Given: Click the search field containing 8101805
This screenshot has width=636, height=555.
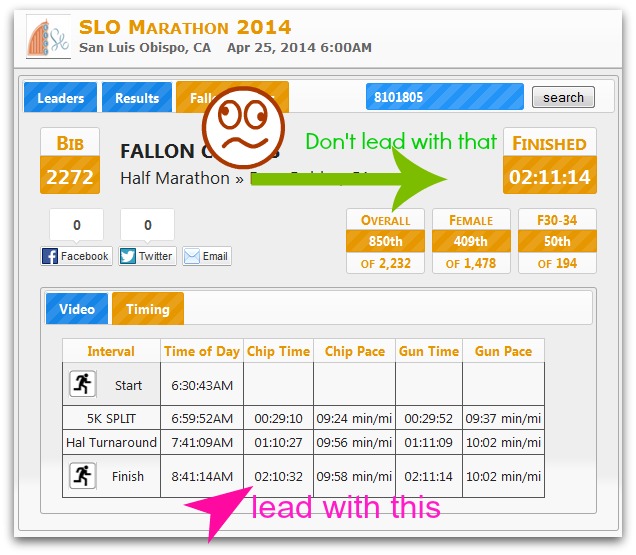Looking at the screenshot, I should 444,97.
